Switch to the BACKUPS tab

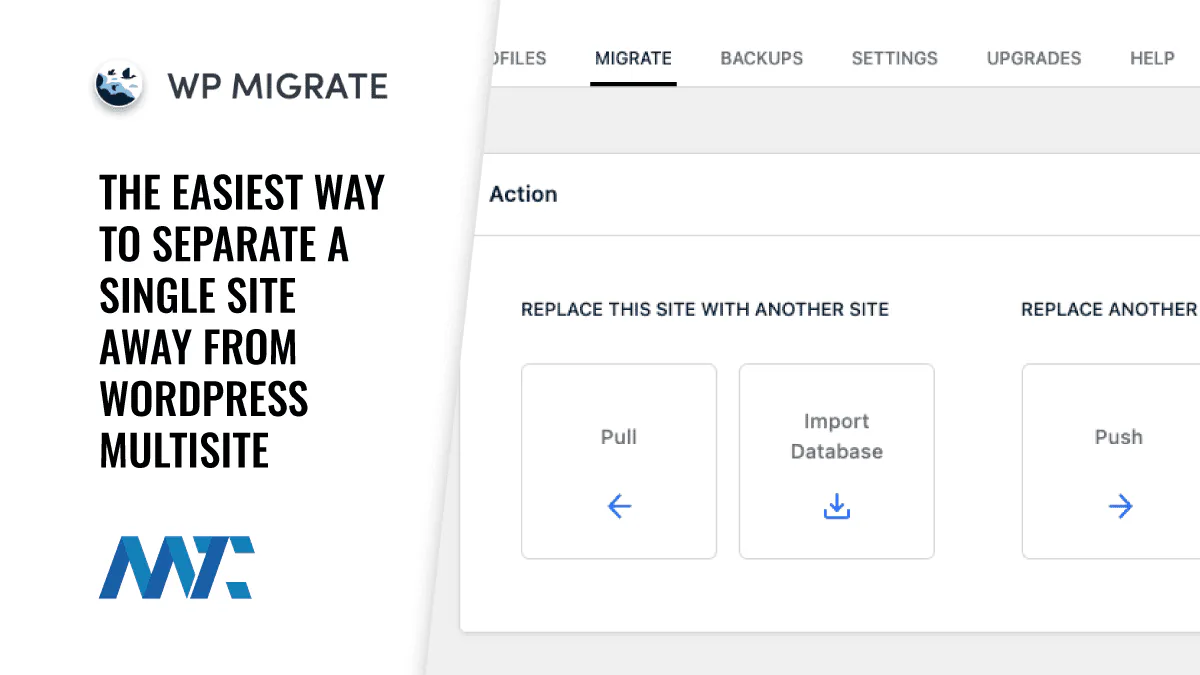(761, 58)
